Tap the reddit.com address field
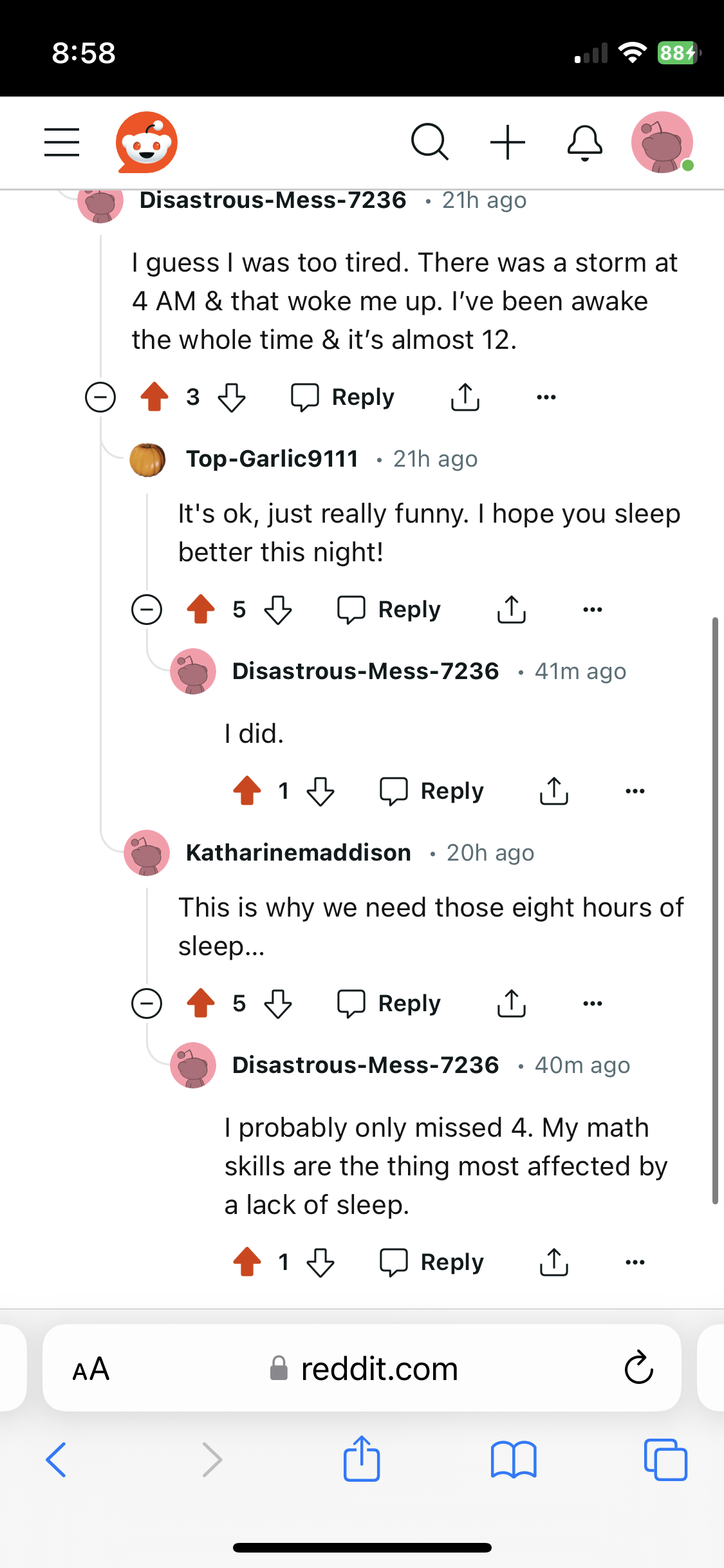The width and height of the screenshot is (724, 1568). pyautogui.click(x=378, y=1368)
